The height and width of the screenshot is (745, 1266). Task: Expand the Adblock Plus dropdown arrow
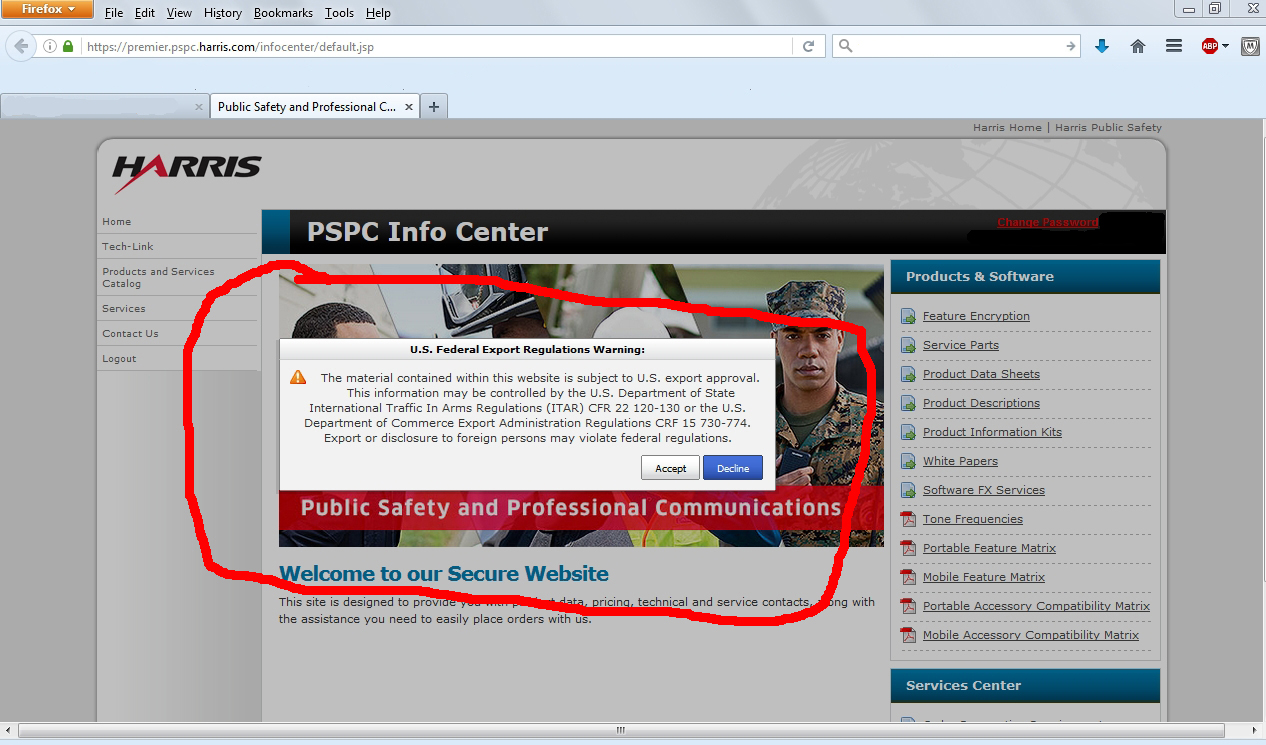coord(1225,46)
